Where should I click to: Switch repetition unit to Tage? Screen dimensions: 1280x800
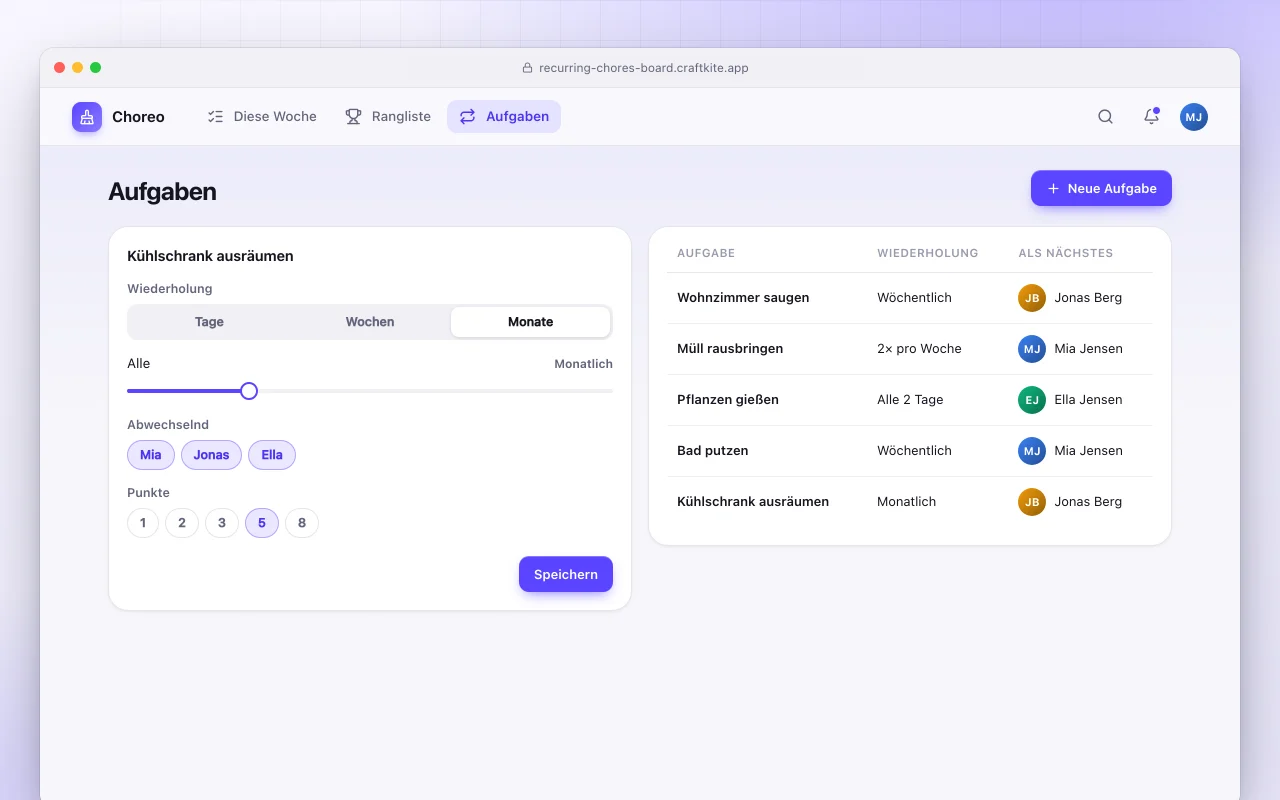click(209, 322)
